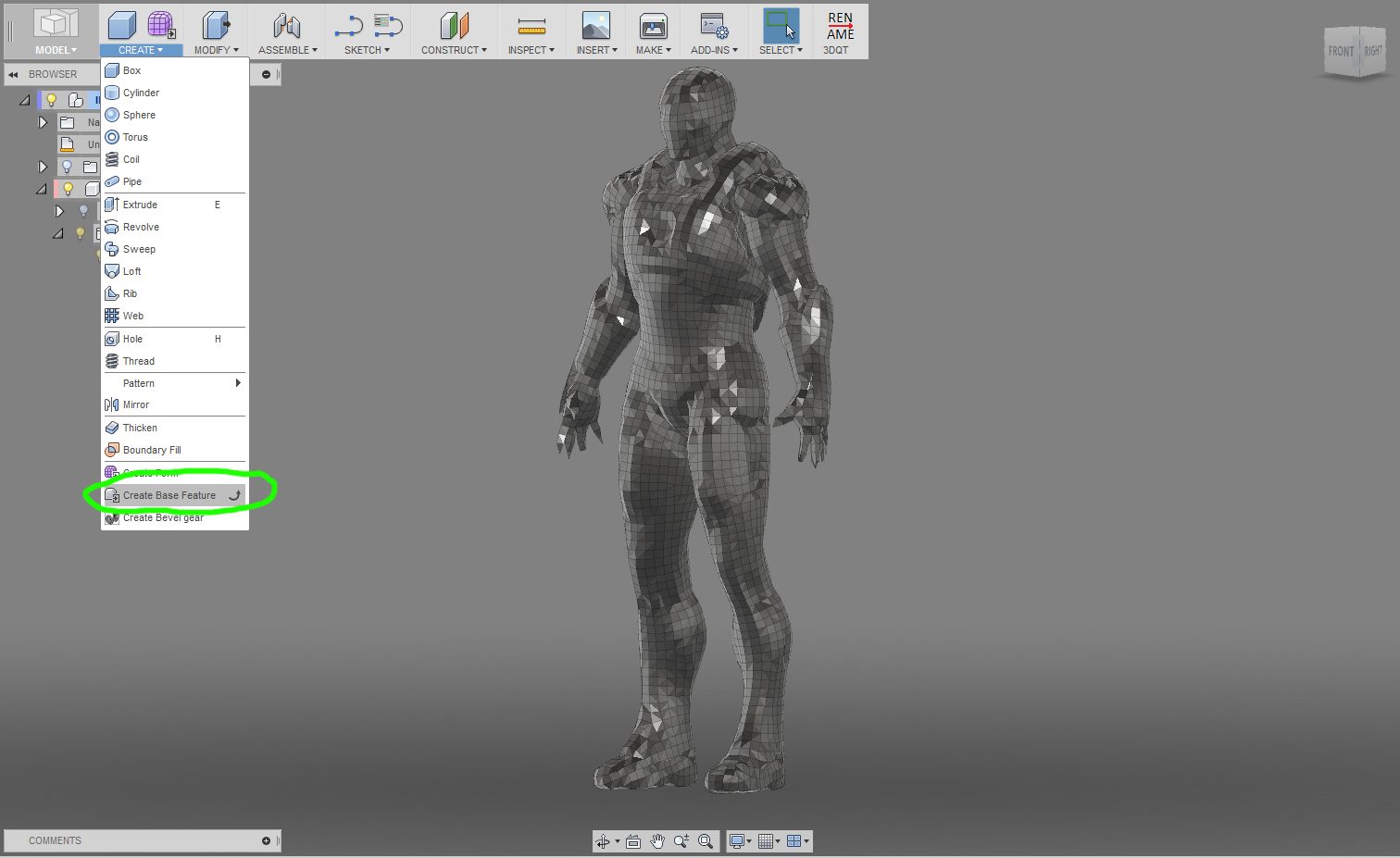
Task: Click the Zoom Window magnifier icon
Action: click(x=706, y=841)
